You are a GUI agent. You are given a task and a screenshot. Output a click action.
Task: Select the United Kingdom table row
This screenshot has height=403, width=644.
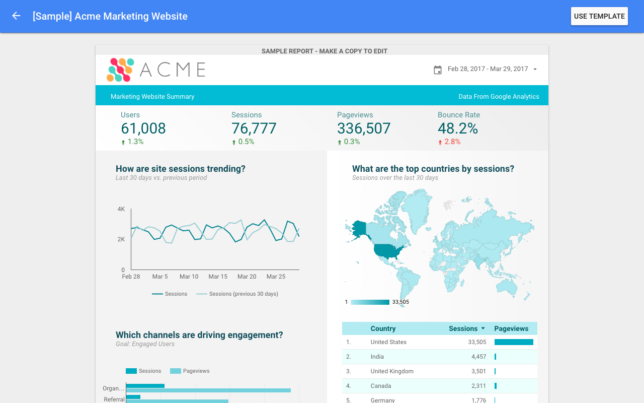439,371
